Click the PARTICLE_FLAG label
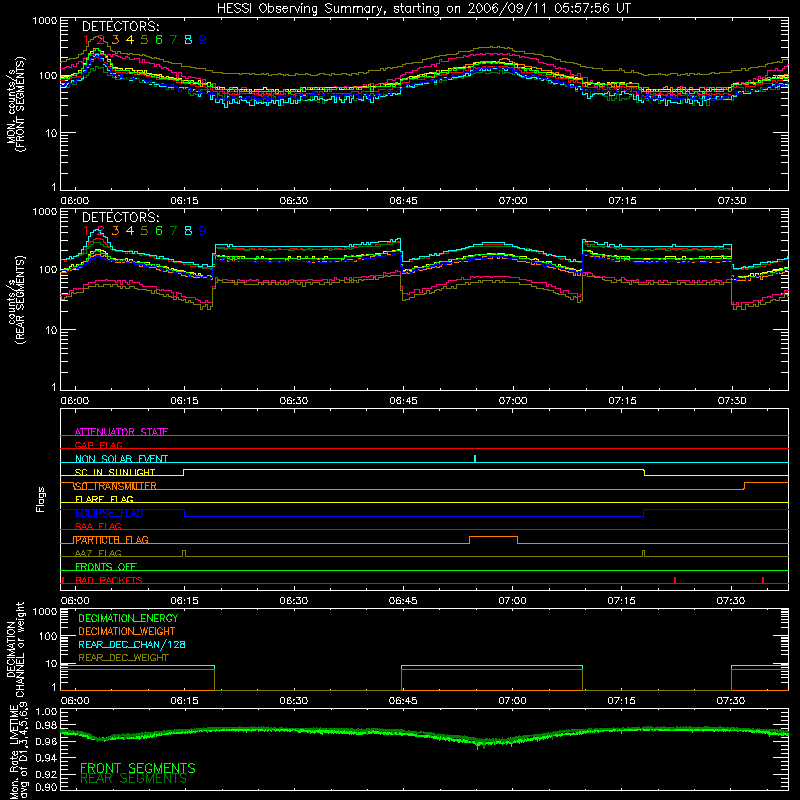 (x=111, y=539)
